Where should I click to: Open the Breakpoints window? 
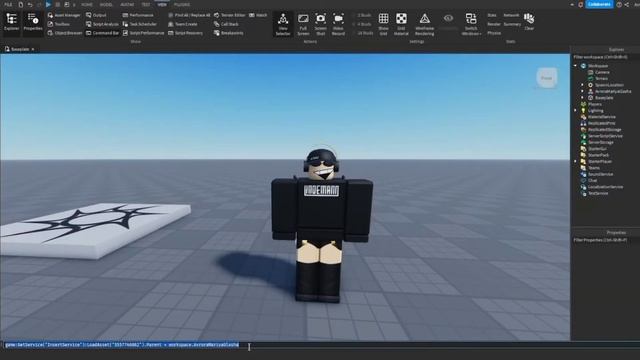229,33
